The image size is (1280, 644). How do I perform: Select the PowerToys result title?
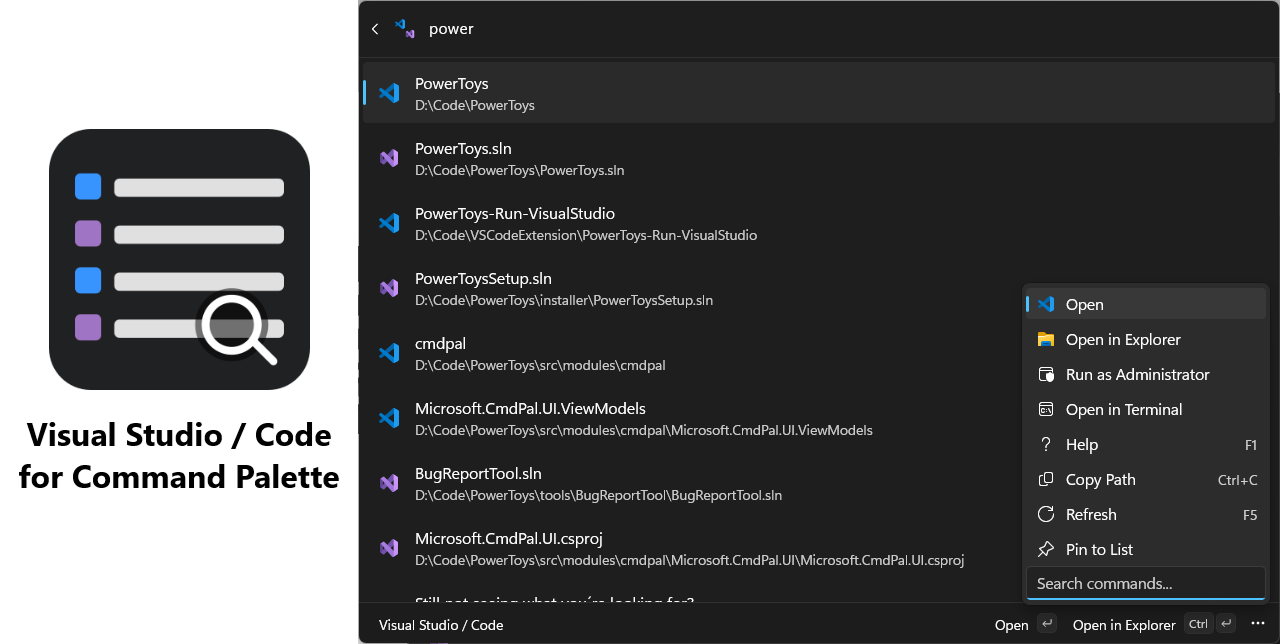pos(451,84)
